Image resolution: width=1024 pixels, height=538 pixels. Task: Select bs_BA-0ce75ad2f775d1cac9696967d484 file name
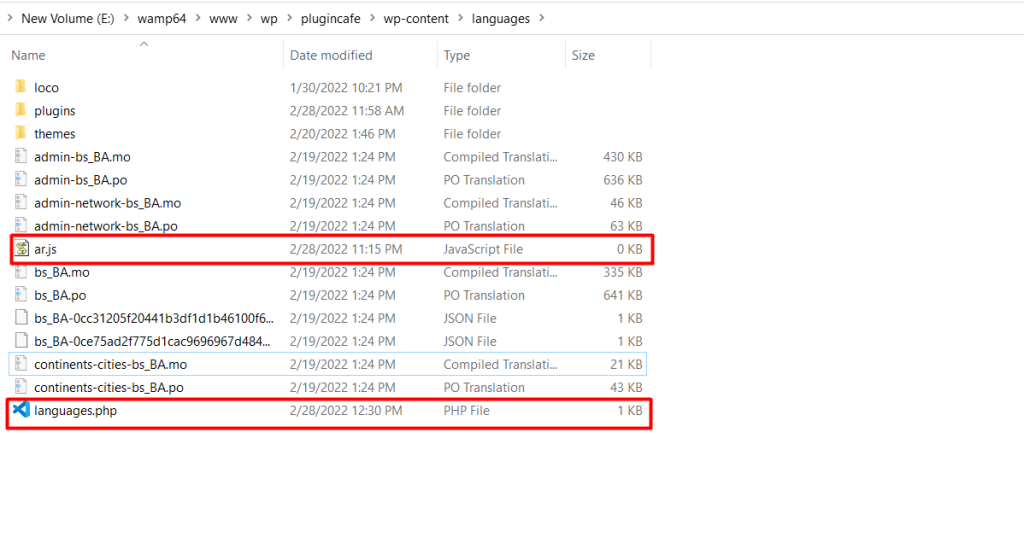152,341
